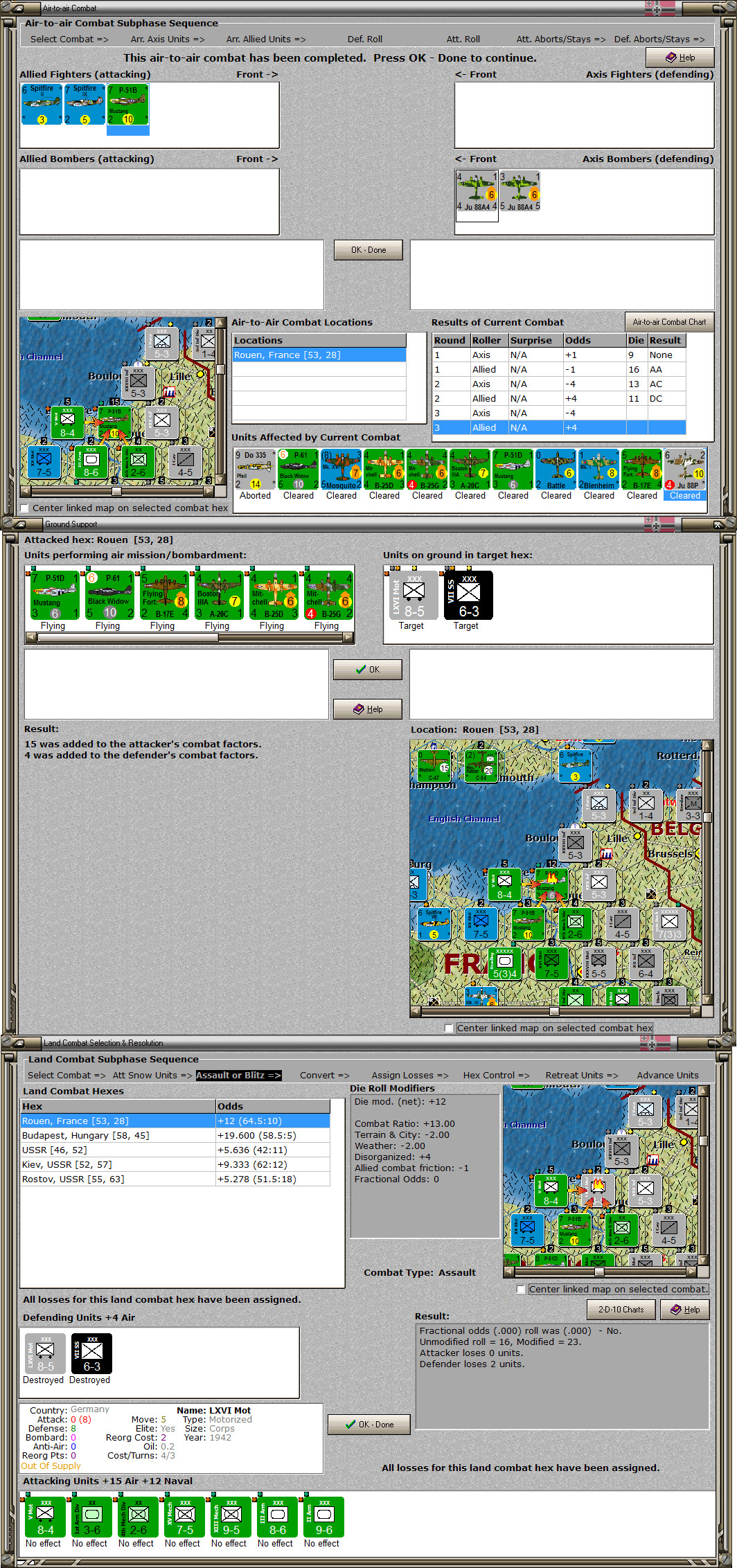737x1568 pixels.
Task: Select the XV Mech 7-5 attacking unit
Action: [184, 1517]
